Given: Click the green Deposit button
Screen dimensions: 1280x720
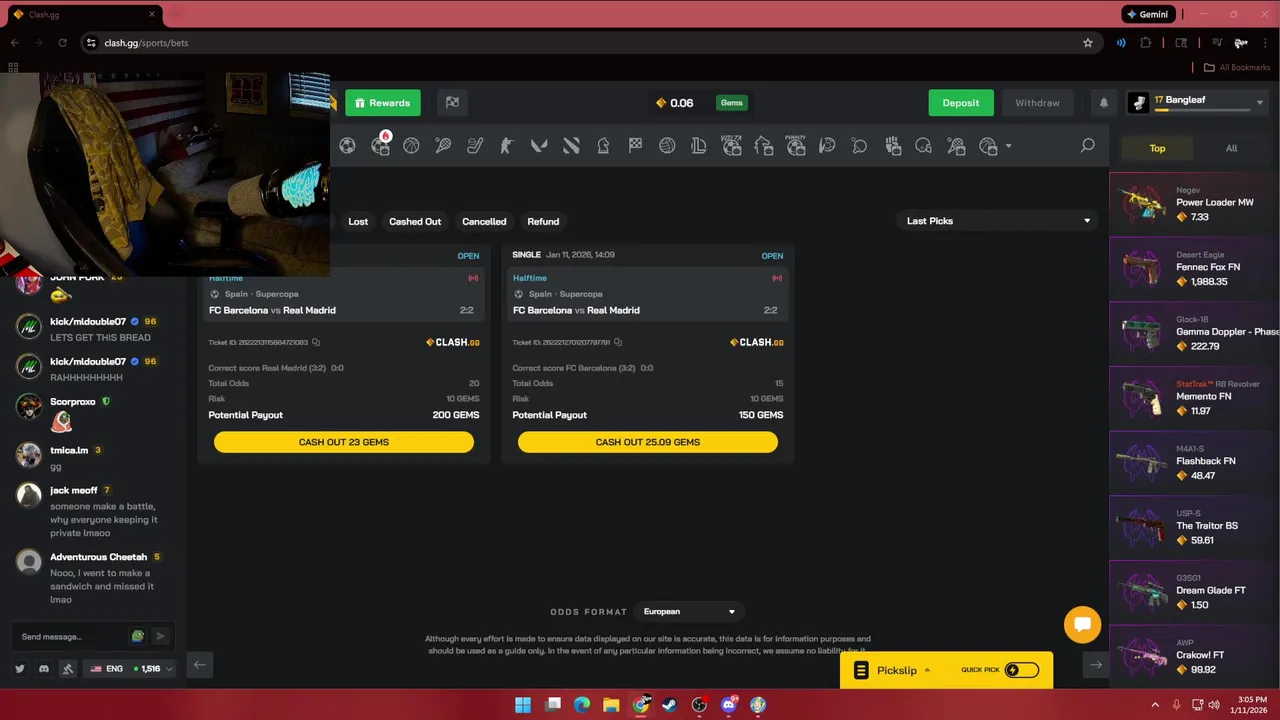Looking at the screenshot, I should 961,103.
